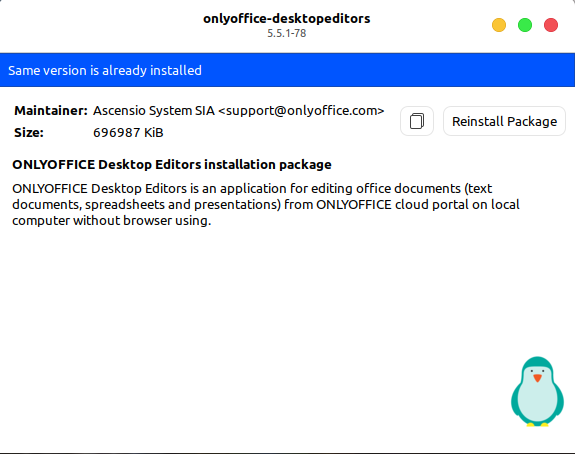Viewport: 575px width, 454px height.
Task: Click the 'Ascensio System SIA' maintainer name
Action: (x=154, y=110)
